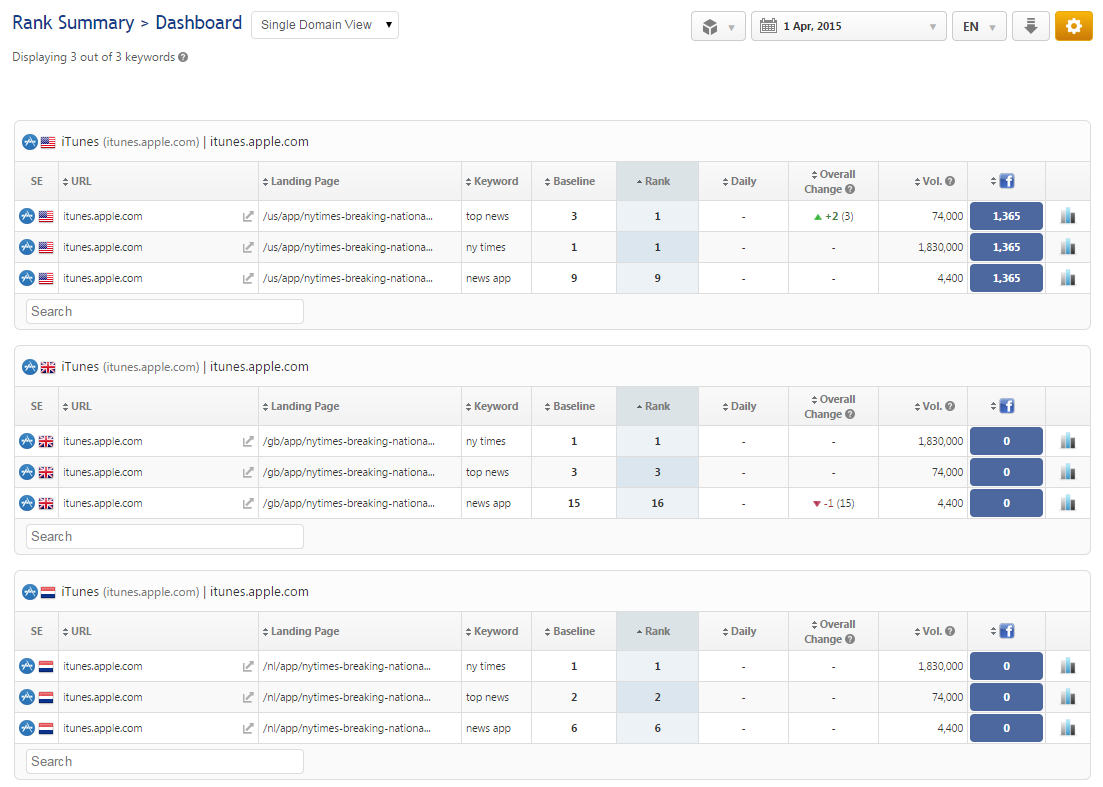Sort UK table by Baseline column

573,406
